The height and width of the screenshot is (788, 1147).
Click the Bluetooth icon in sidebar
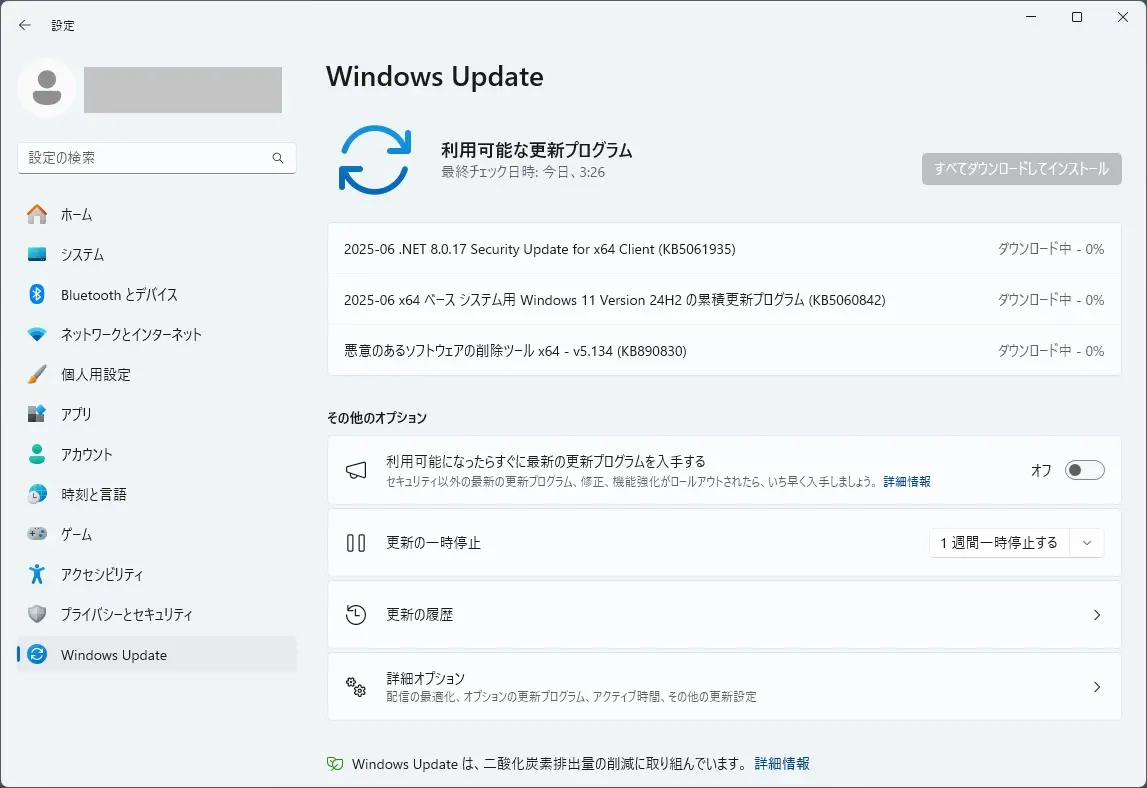pos(37,294)
